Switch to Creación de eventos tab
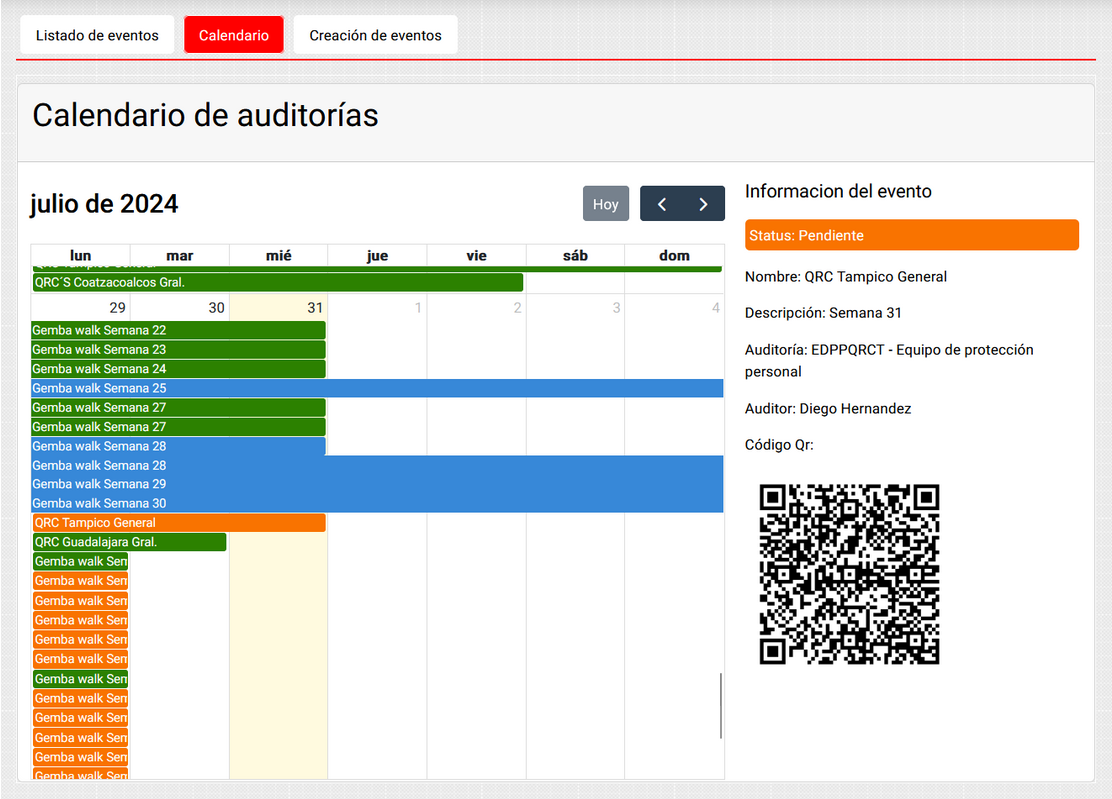 375,35
